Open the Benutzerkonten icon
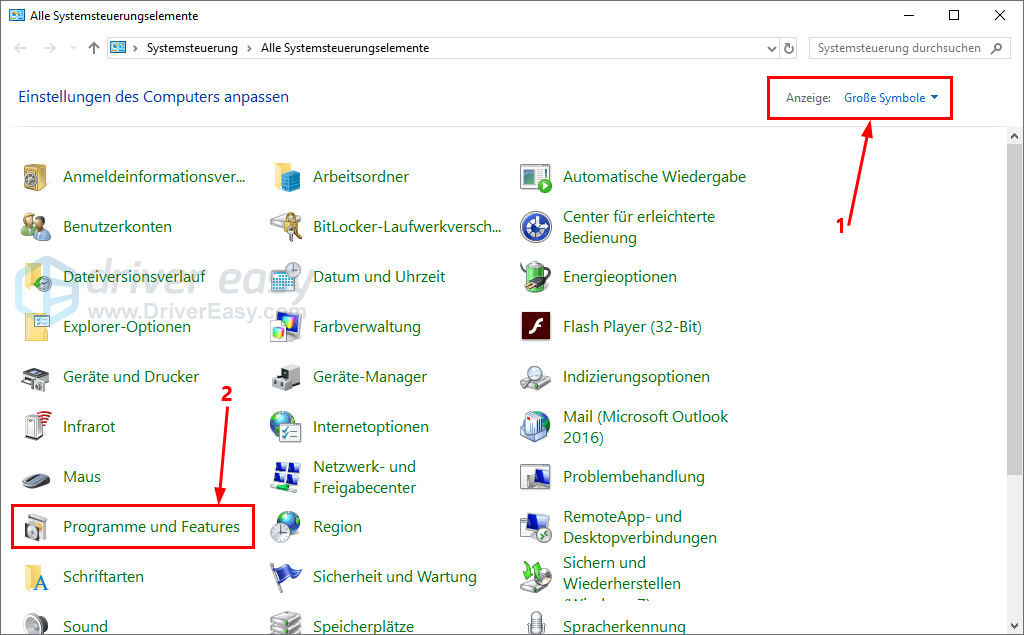The width and height of the screenshot is (1024, 635). point(36,227)
